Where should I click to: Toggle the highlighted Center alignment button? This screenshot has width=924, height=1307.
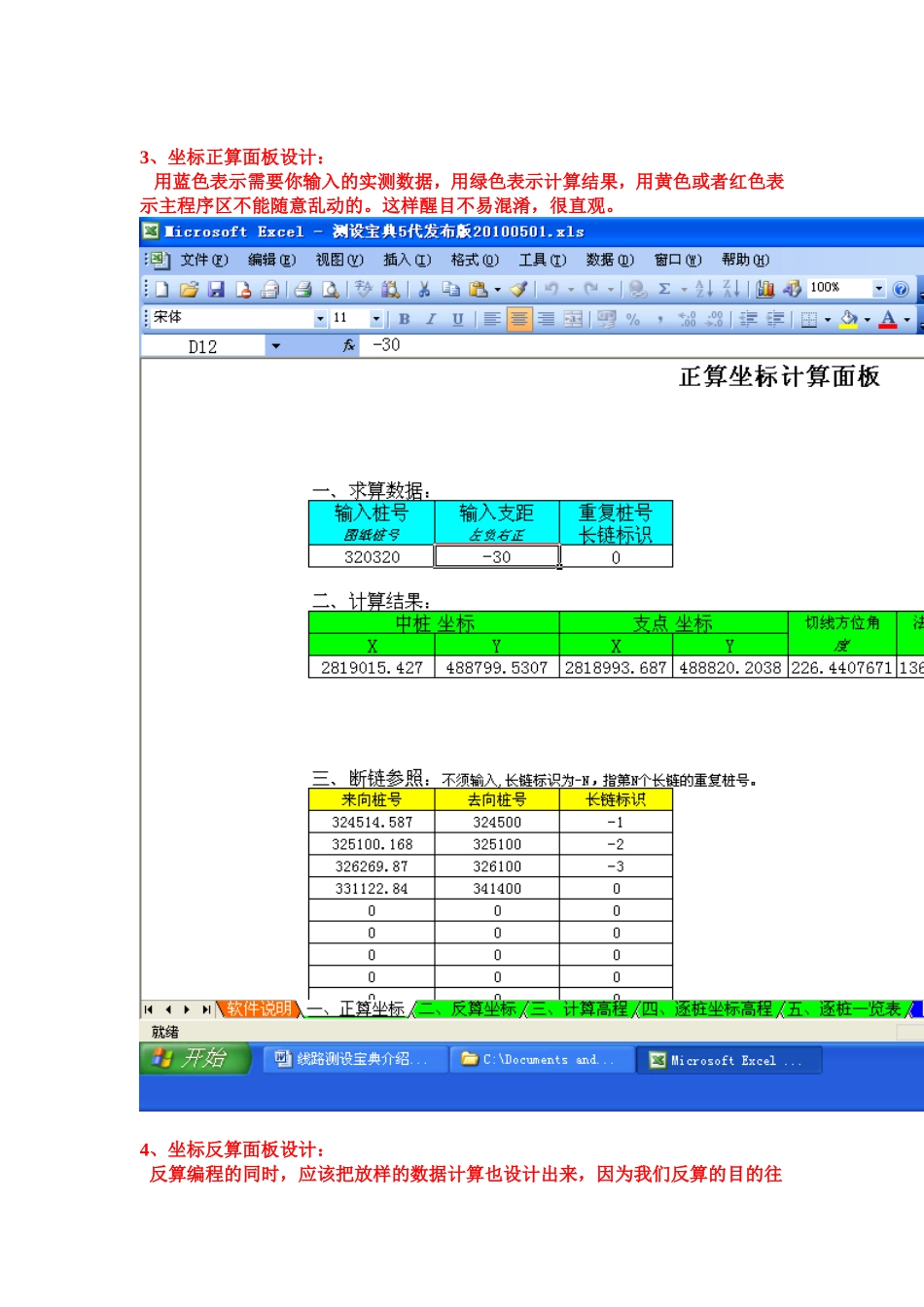point(519,319)
